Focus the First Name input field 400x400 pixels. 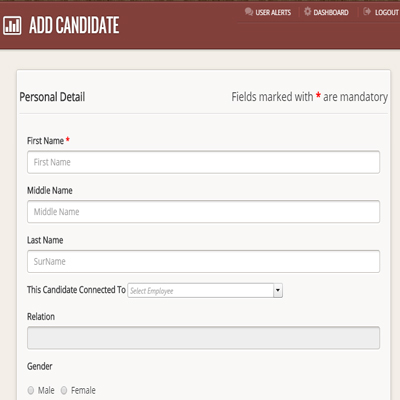(x=203, y=162)
